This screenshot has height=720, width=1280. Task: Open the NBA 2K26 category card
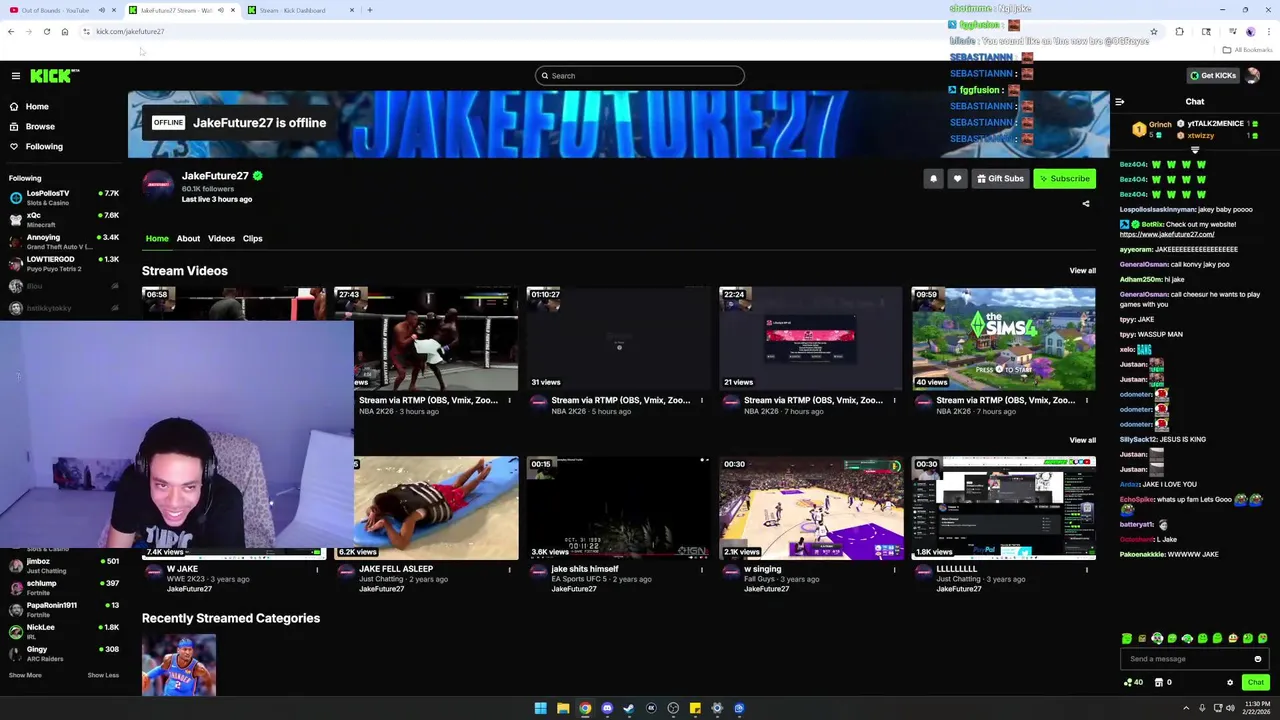pyautogui.click(x=179, y=665)
